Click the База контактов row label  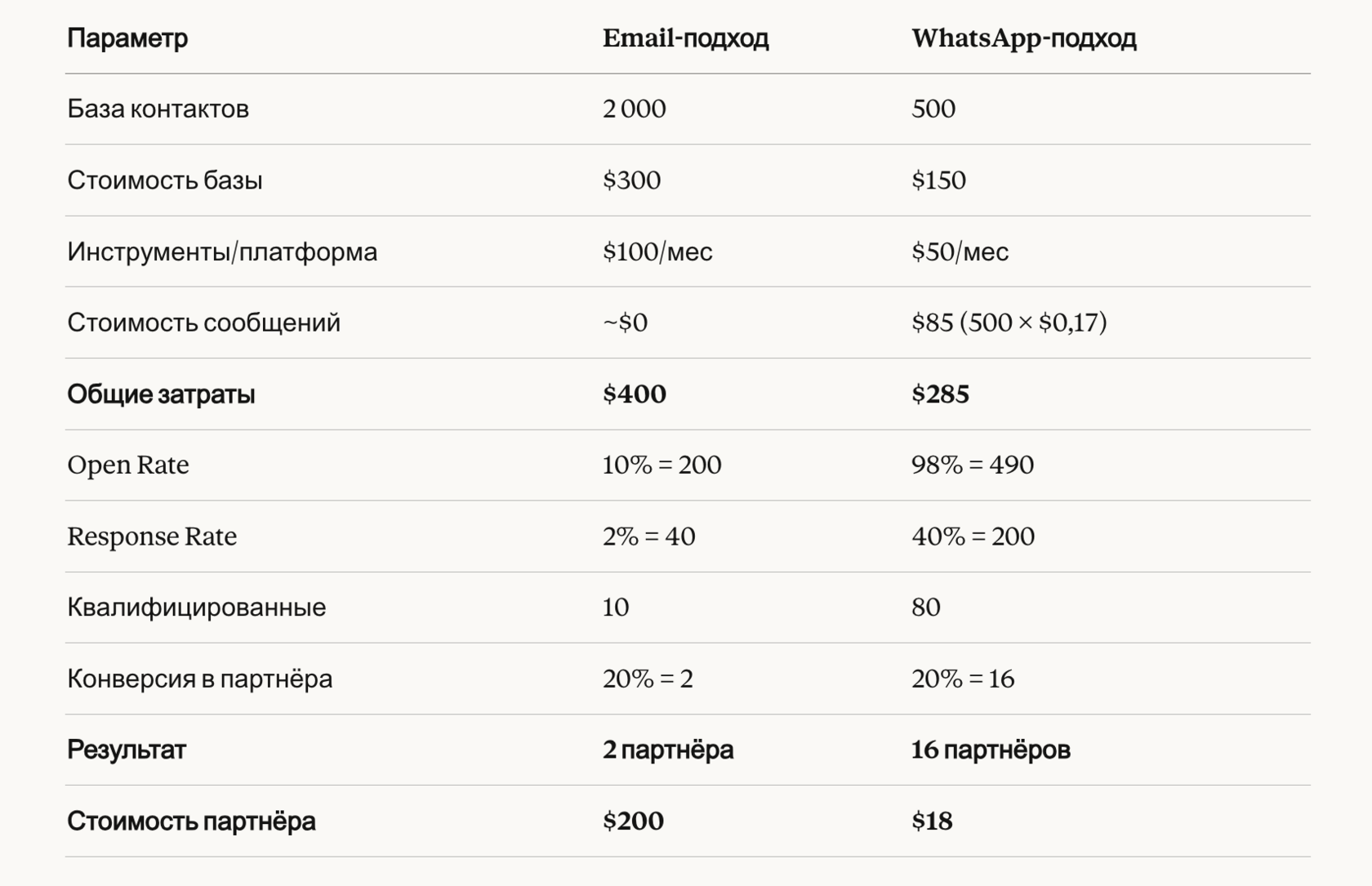coord(158,109)
